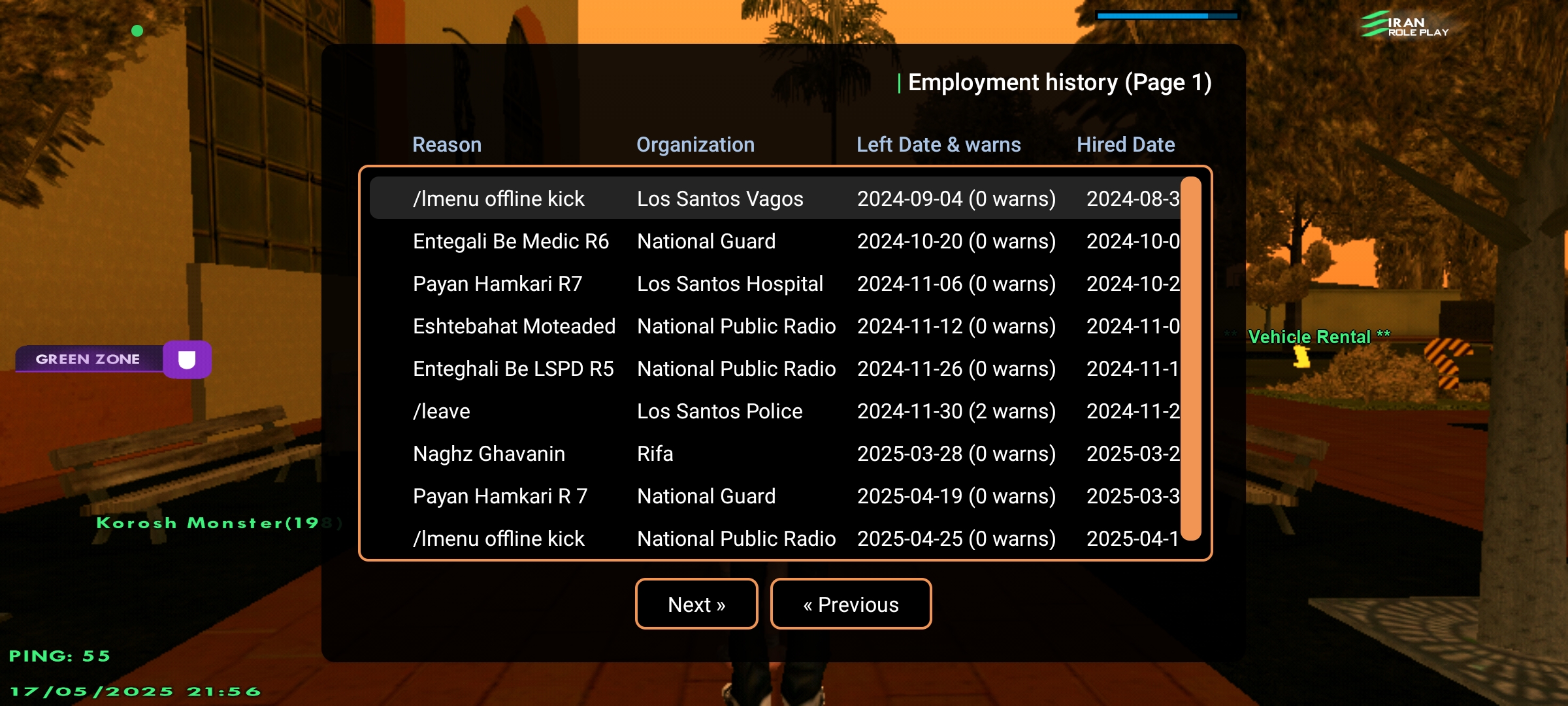
Task: Click the Reason column header
Action: click(447, 144)
